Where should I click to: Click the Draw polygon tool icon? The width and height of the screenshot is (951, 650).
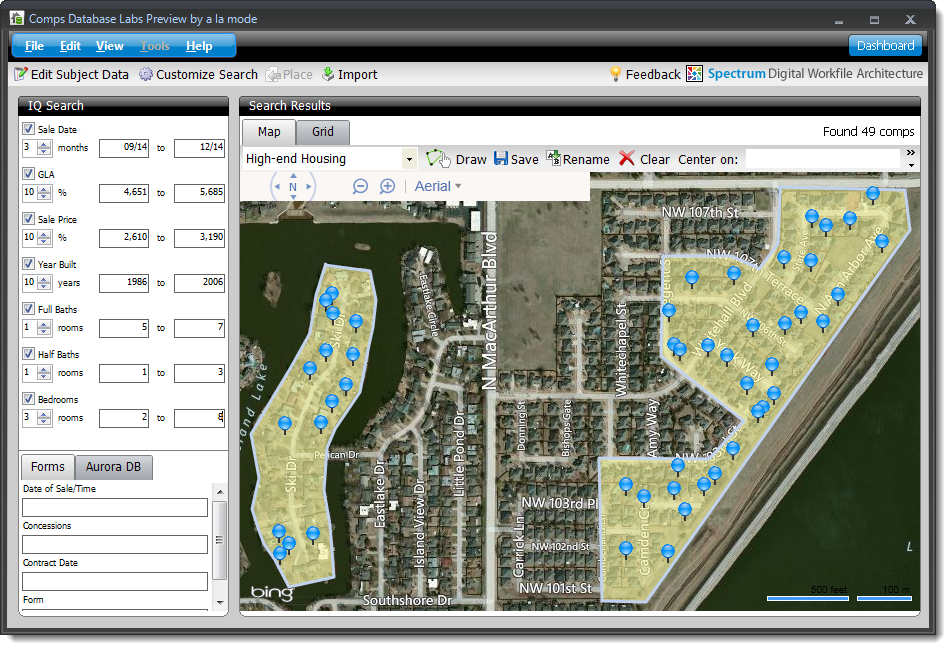438,158
